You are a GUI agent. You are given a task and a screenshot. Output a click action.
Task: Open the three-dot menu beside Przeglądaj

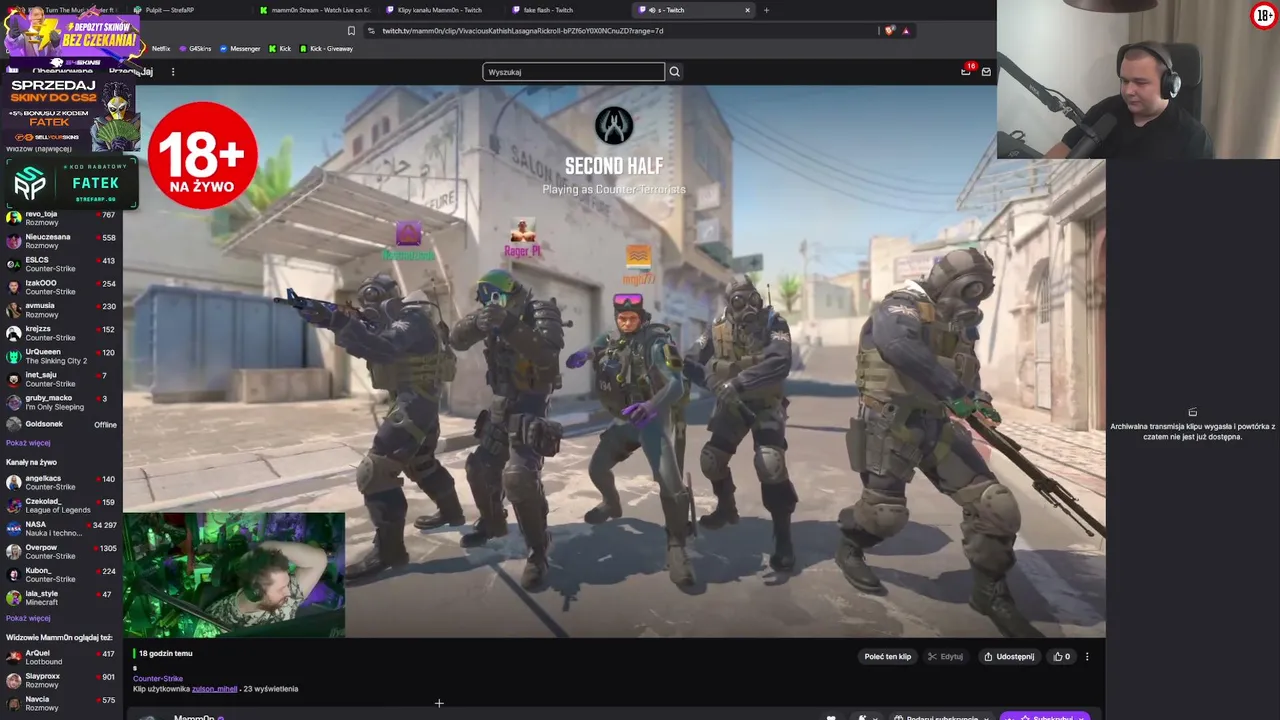point(173,72)
